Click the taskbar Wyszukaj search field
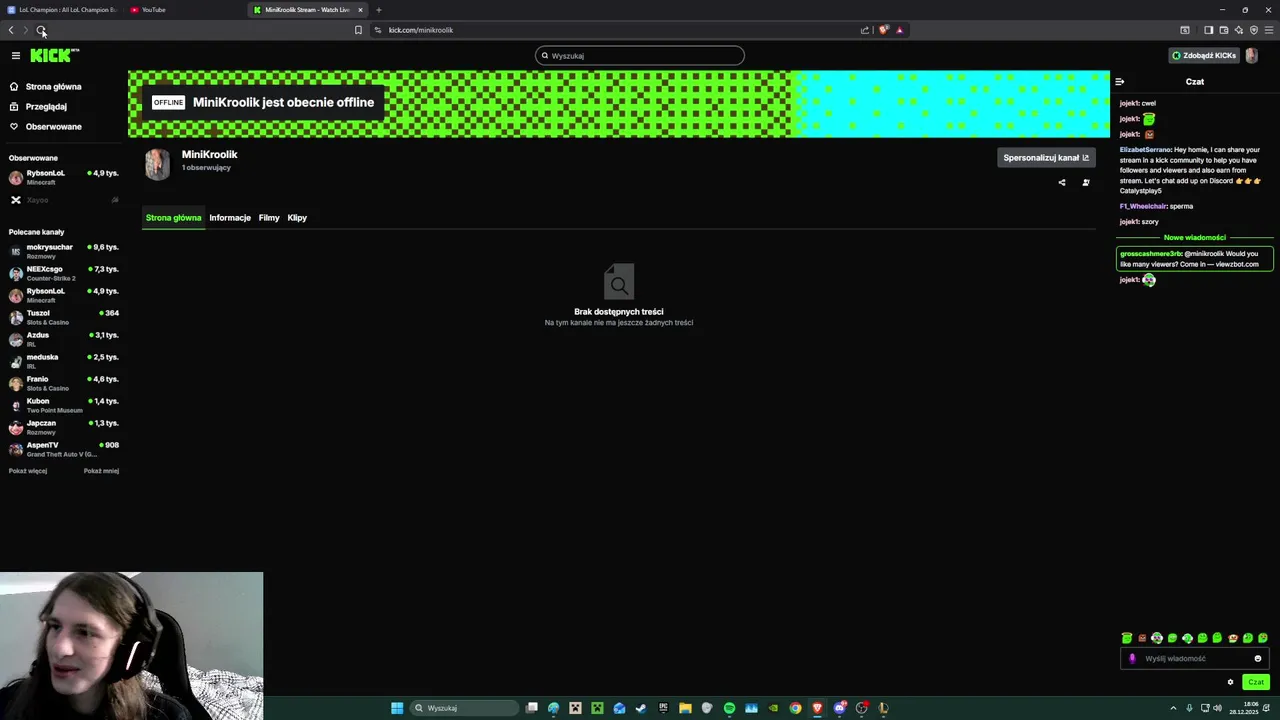The image size is (1280, 720). [465, 708]
